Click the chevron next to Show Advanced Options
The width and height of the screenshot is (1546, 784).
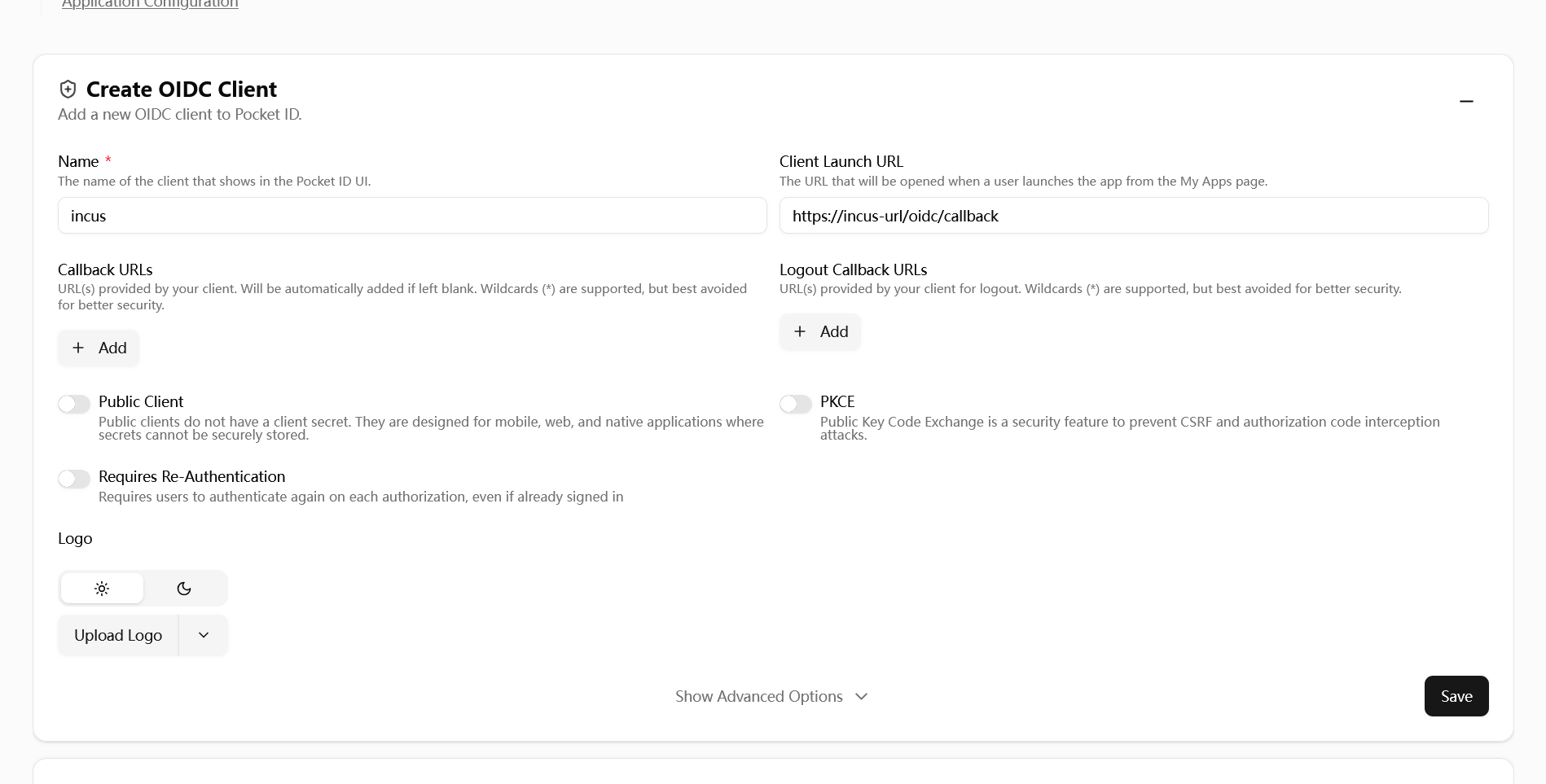[x=862, y=697]
